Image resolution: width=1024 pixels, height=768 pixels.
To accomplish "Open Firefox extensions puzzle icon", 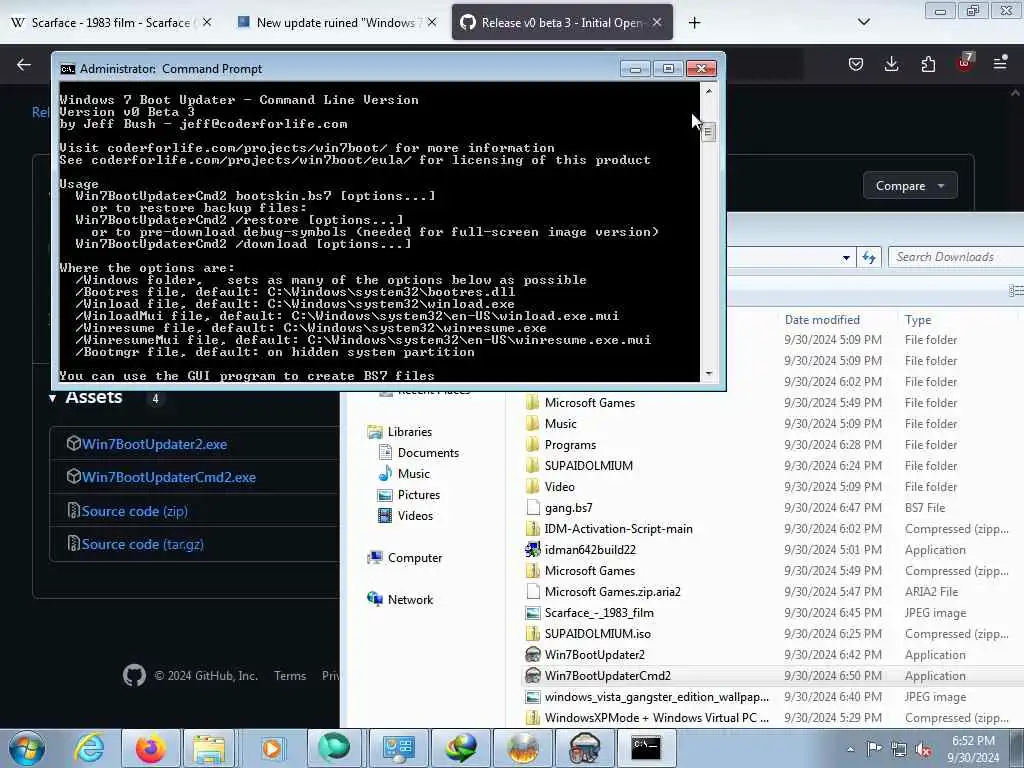I will (928, 63).
